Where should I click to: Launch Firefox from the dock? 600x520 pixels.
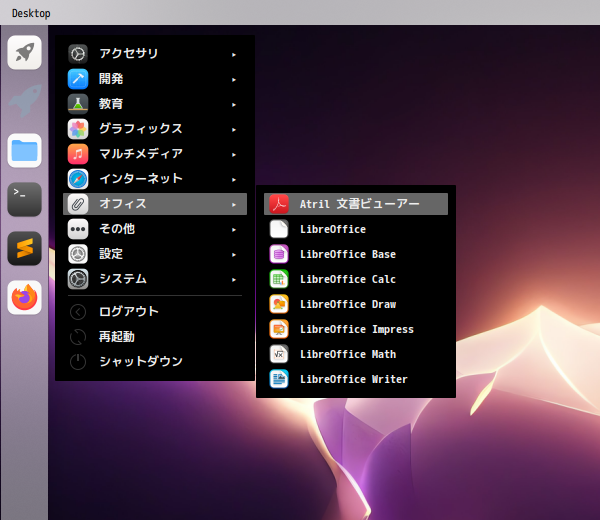[x=24, y=297]
